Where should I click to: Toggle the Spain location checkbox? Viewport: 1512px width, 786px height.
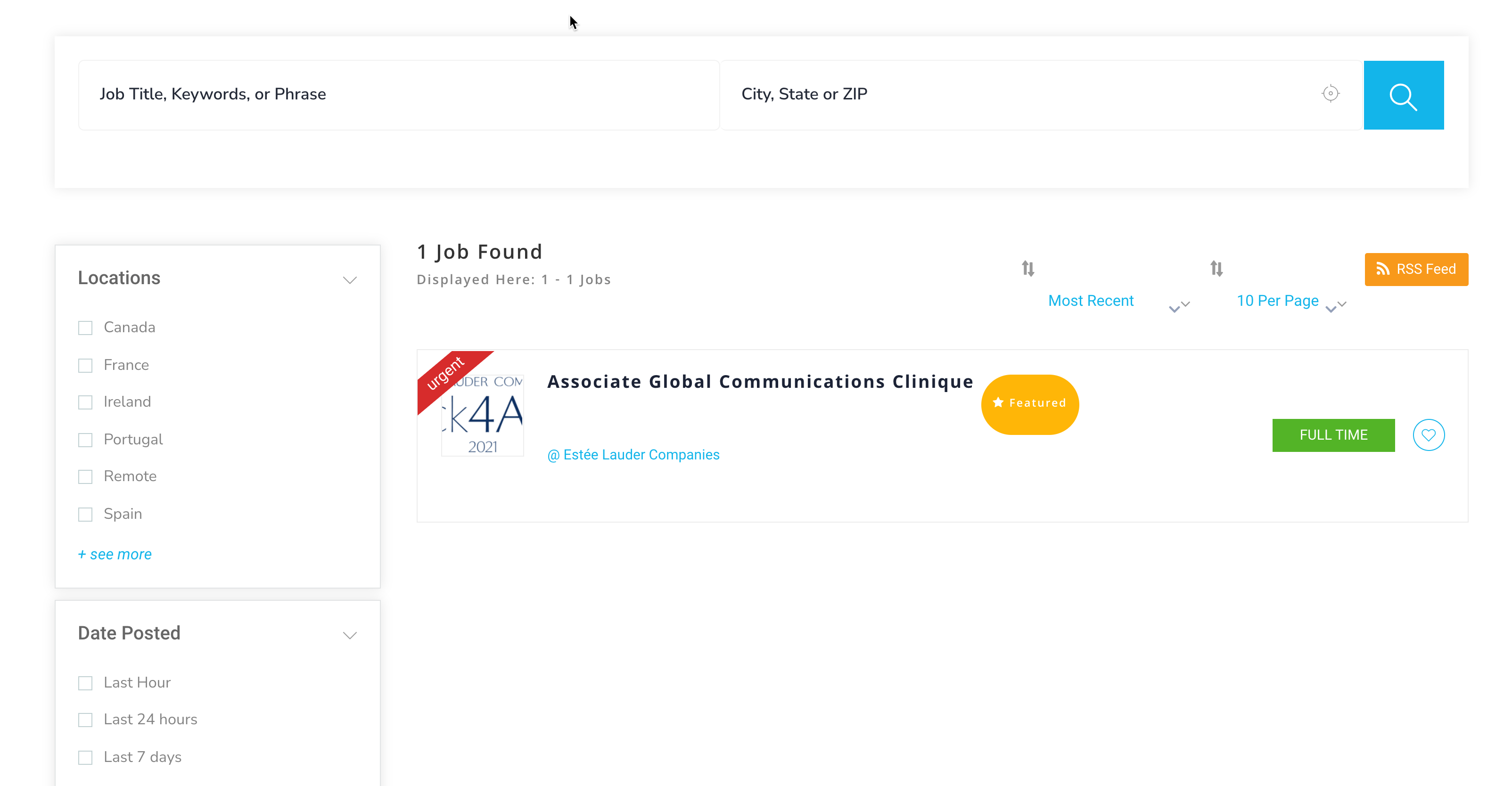[86, 514]
